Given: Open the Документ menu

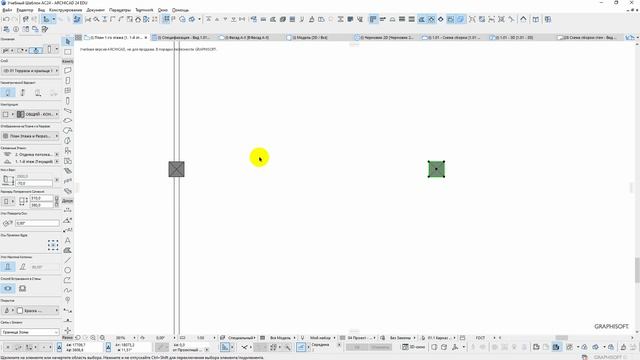Looking at the screenshot, I should pos(96,10).
